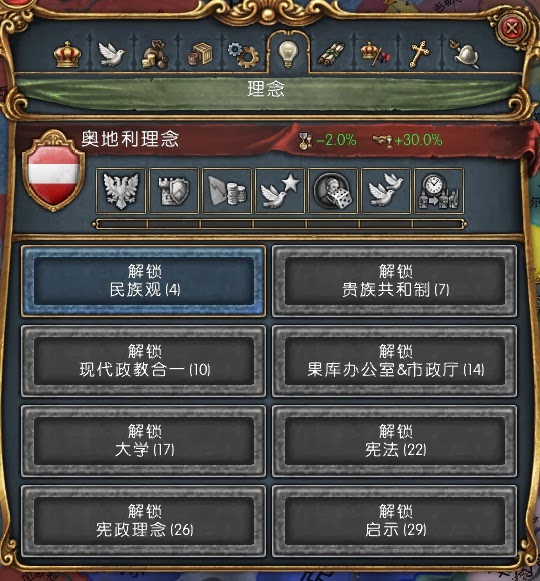540x581 pixels.
Task: Click the Austrian flag shield
Action: pyautogui.click(x=54, y=171)
